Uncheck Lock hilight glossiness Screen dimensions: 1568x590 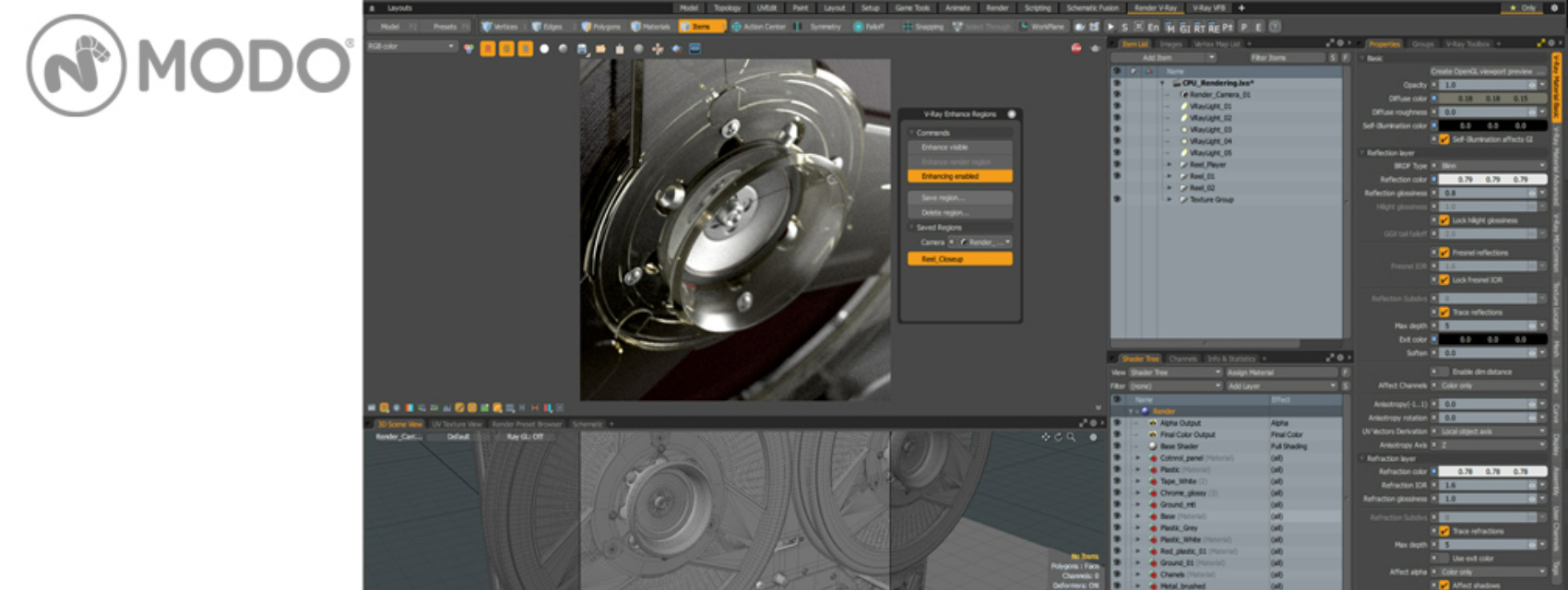(1444, 220)
